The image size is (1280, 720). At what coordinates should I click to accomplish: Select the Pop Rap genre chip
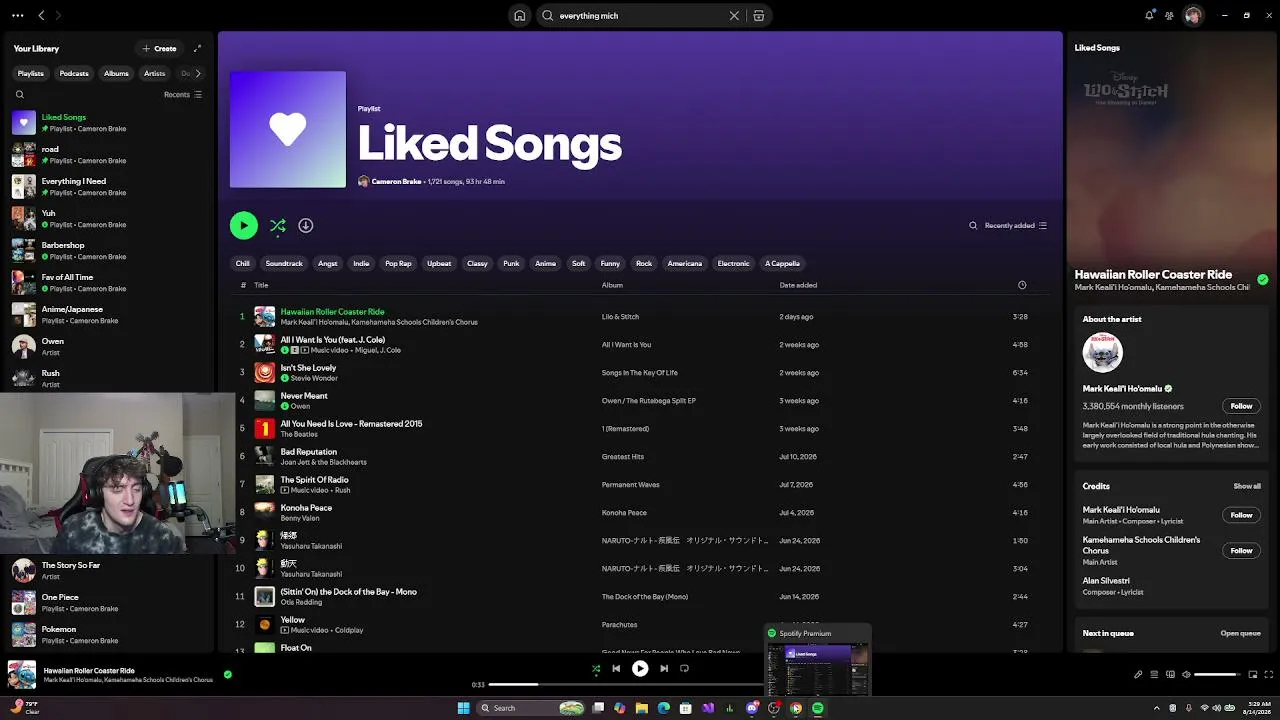click(398, 263)
